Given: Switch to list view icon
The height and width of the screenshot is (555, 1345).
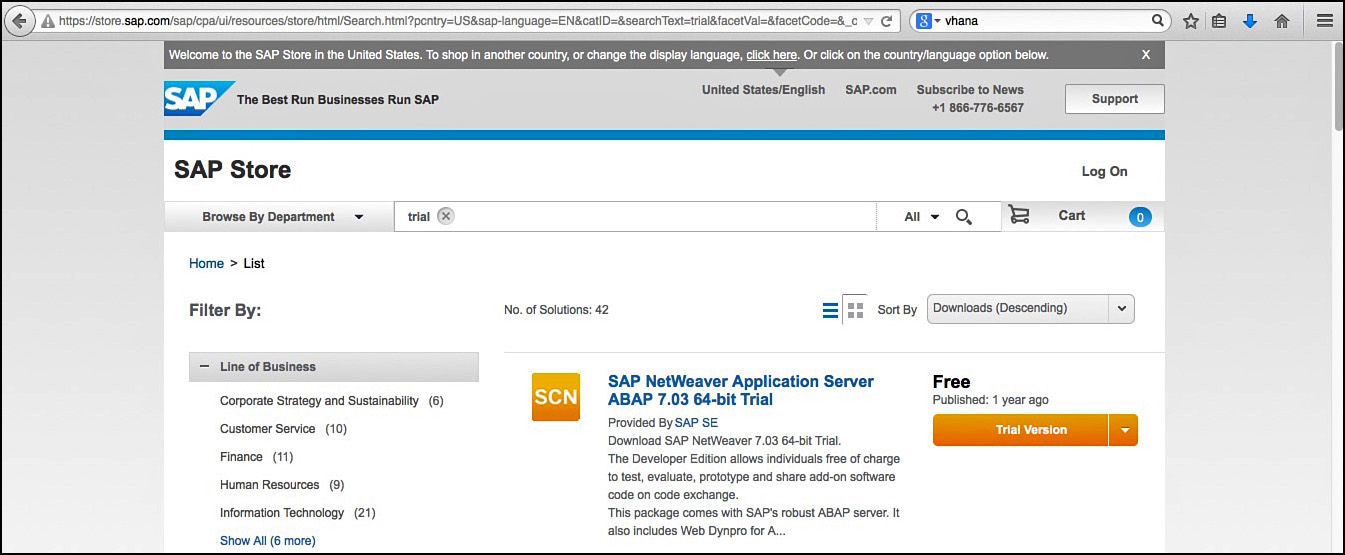Looking at the screenshot, I should pos(830,310).
